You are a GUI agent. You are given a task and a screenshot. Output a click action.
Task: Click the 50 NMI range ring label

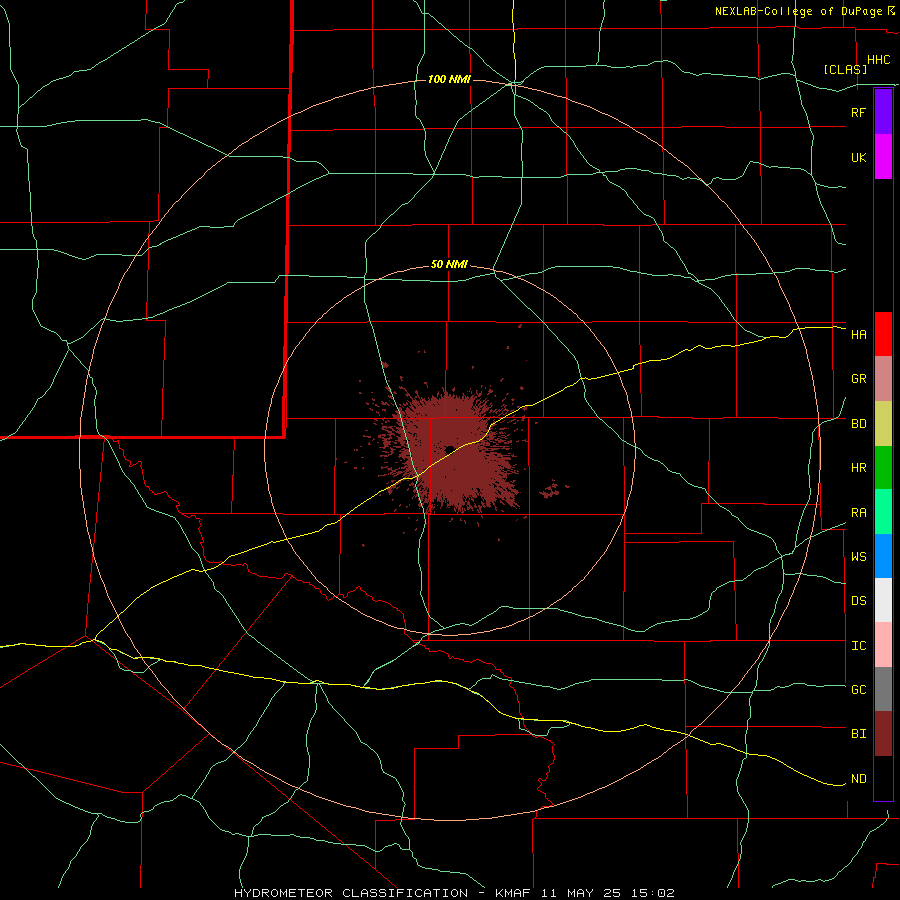pyautogui.click(x=449, y=264)
